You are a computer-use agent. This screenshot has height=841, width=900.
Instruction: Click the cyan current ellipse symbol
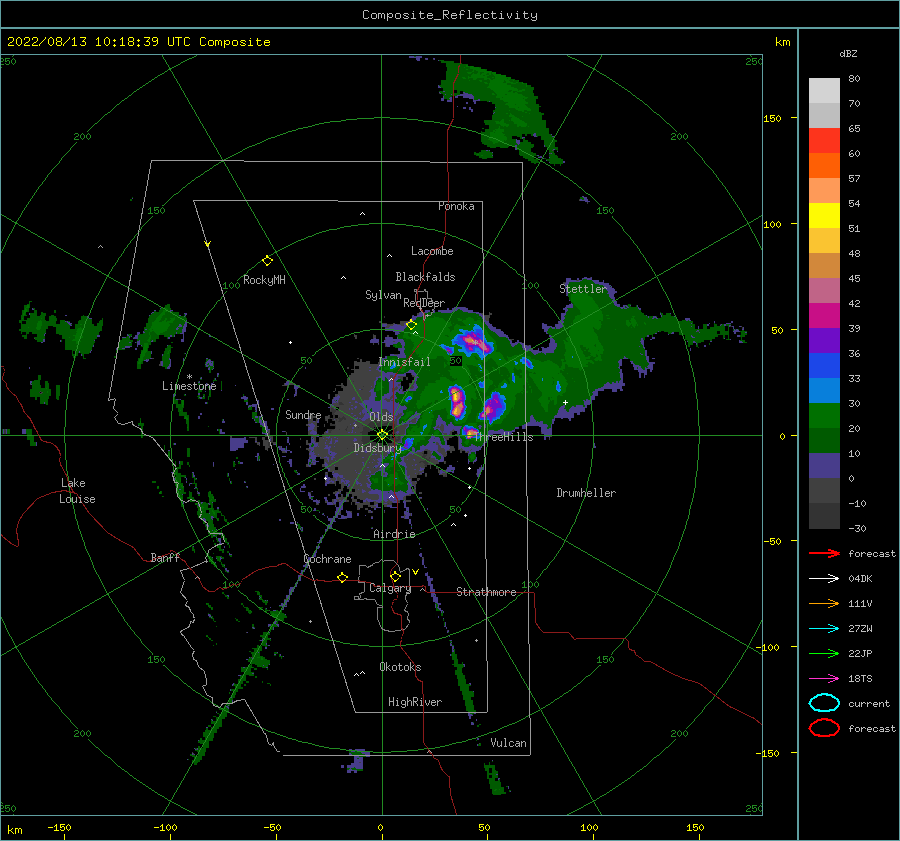(824, 703)
